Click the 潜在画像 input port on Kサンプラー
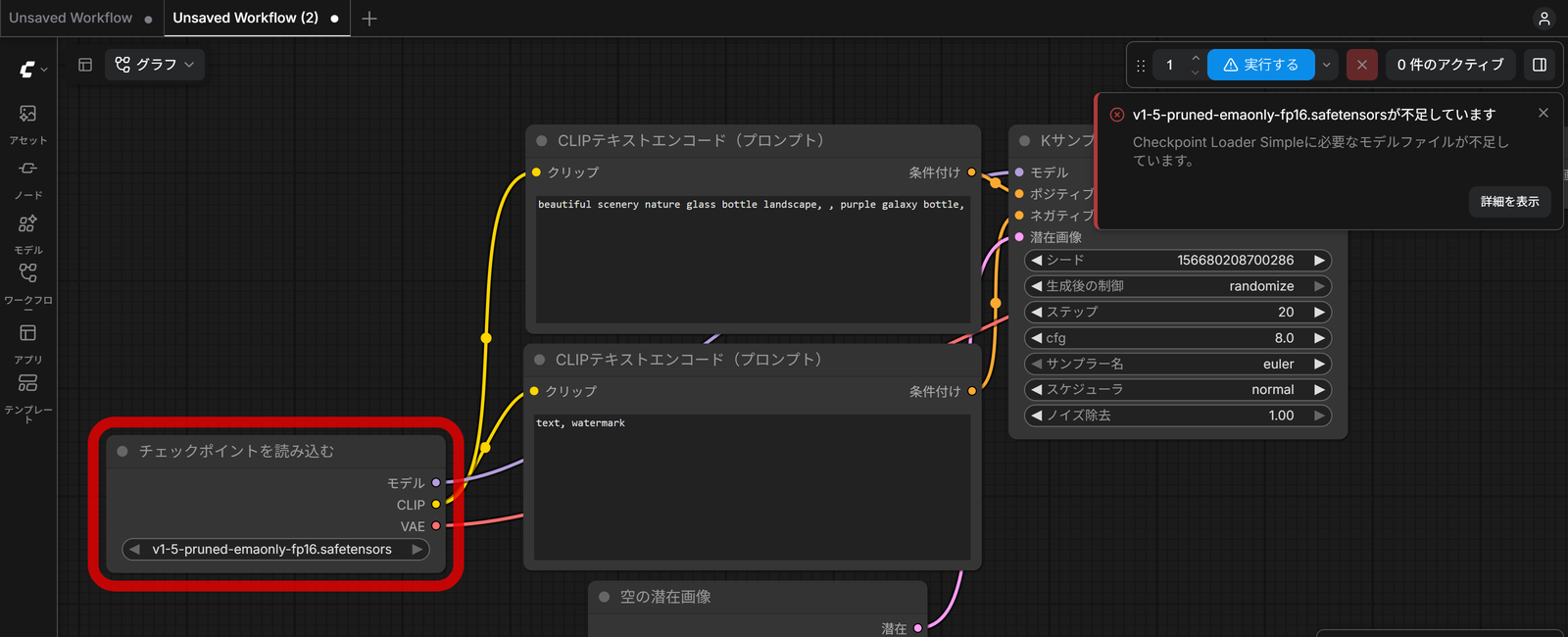Image resolution: width=1568 pixels, height=637 pixels. [1019, 237]
